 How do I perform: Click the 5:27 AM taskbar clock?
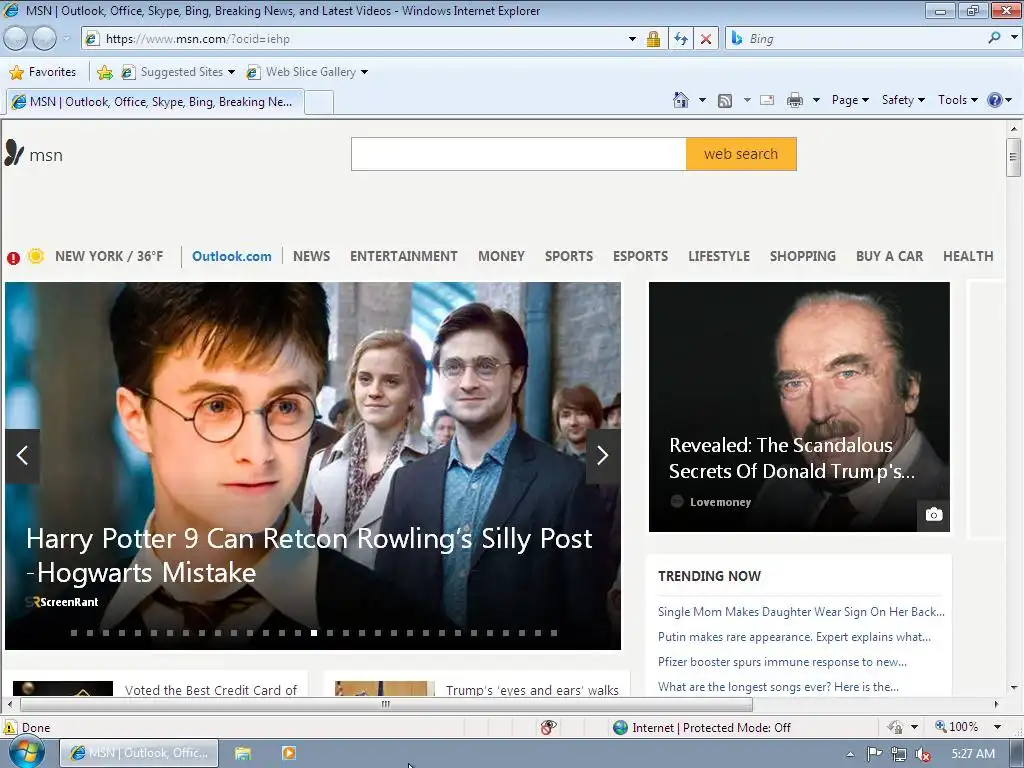973,754
